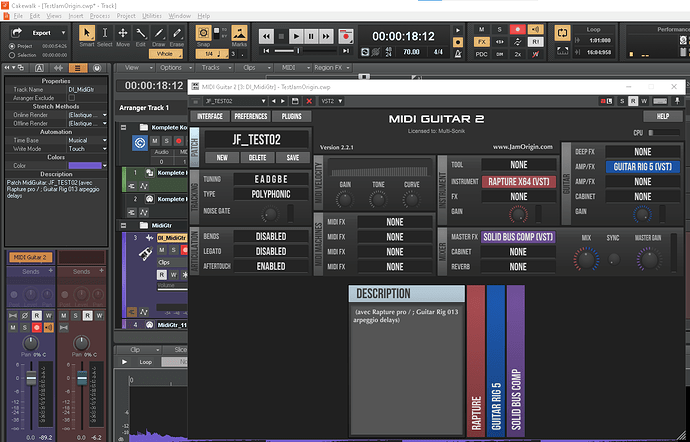This screenshot has width=690, height=442.
Task: Adjust the purple channel volume fader
Action: pos(31,378)
